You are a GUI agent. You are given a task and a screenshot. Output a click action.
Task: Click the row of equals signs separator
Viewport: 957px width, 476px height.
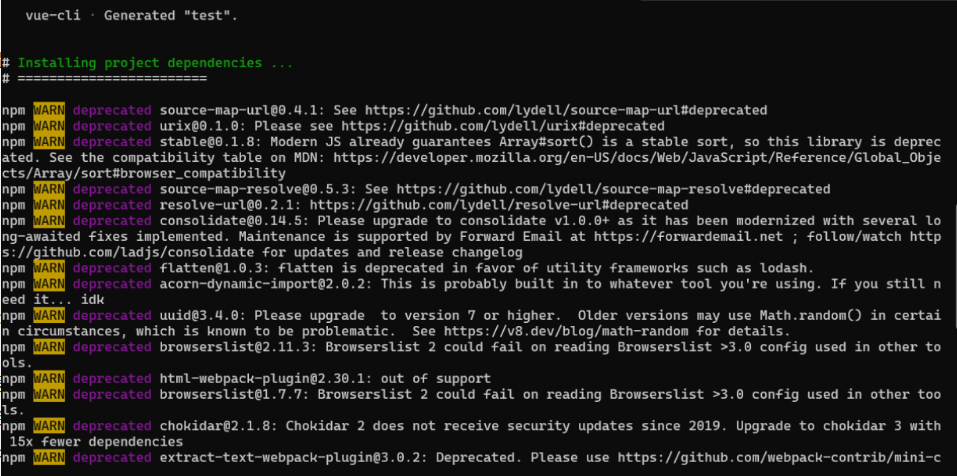click(x=112, y=78)
